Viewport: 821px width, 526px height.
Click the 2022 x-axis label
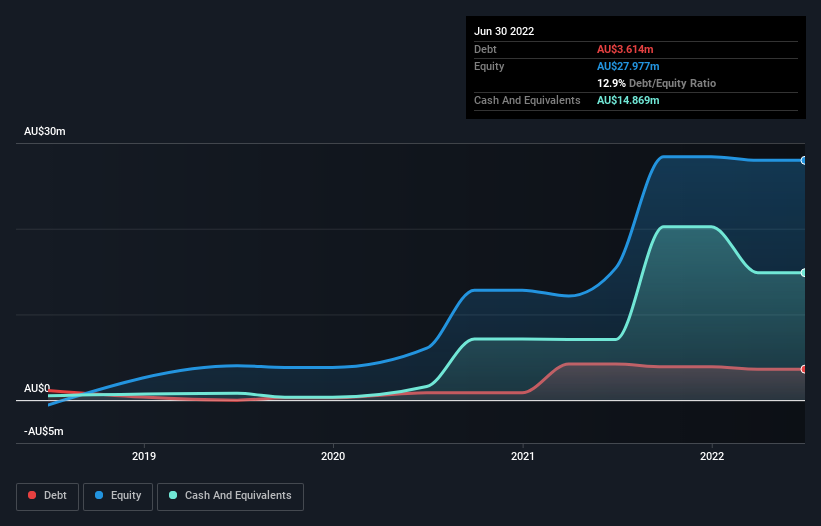coord(712,456)
